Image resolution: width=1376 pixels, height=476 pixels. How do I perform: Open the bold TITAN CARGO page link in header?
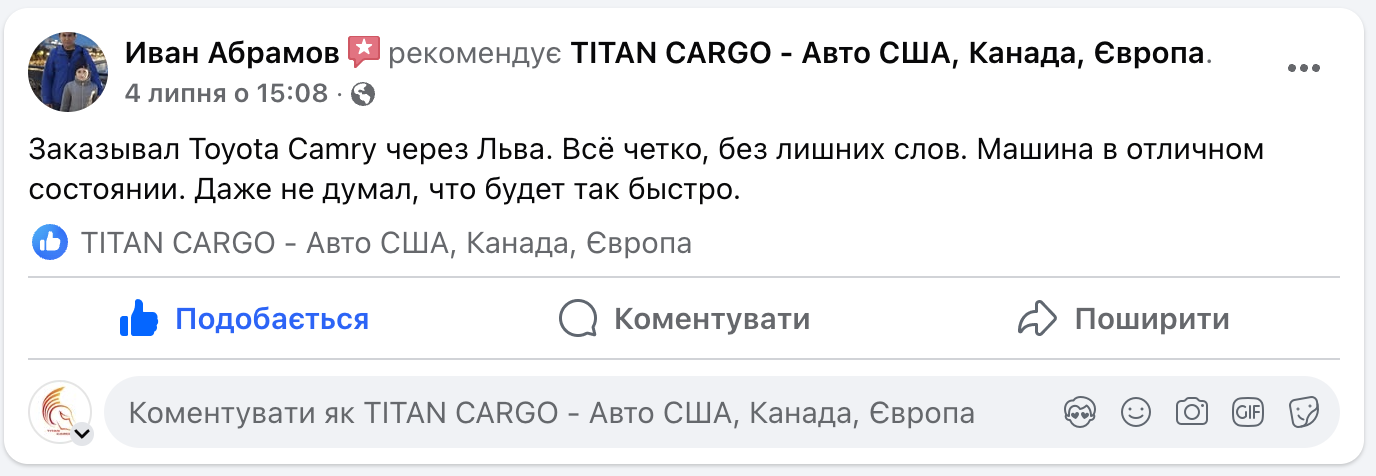[x=887, y=51]
